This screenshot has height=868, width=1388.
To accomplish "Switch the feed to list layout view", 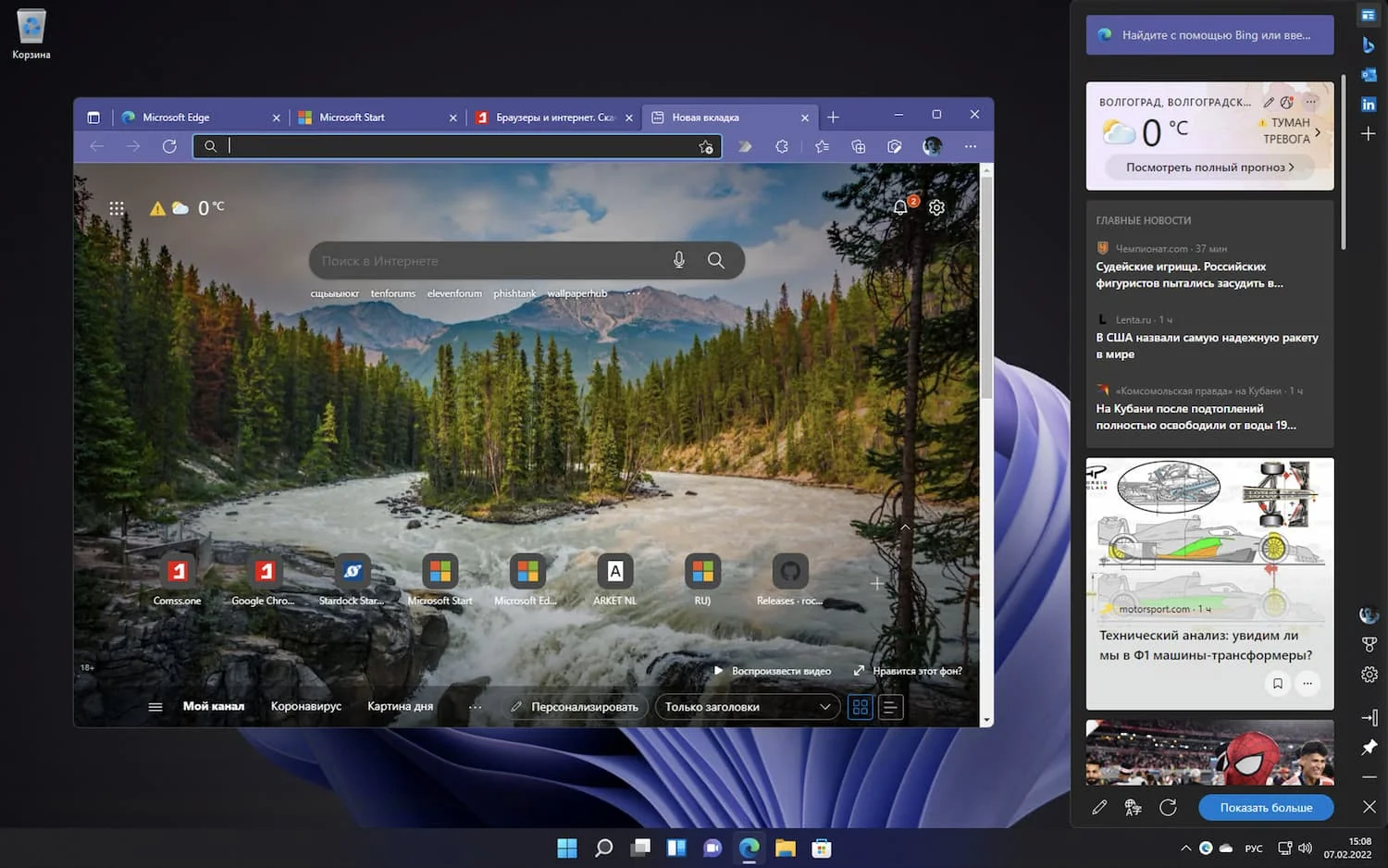I will [x=890, y=707].
